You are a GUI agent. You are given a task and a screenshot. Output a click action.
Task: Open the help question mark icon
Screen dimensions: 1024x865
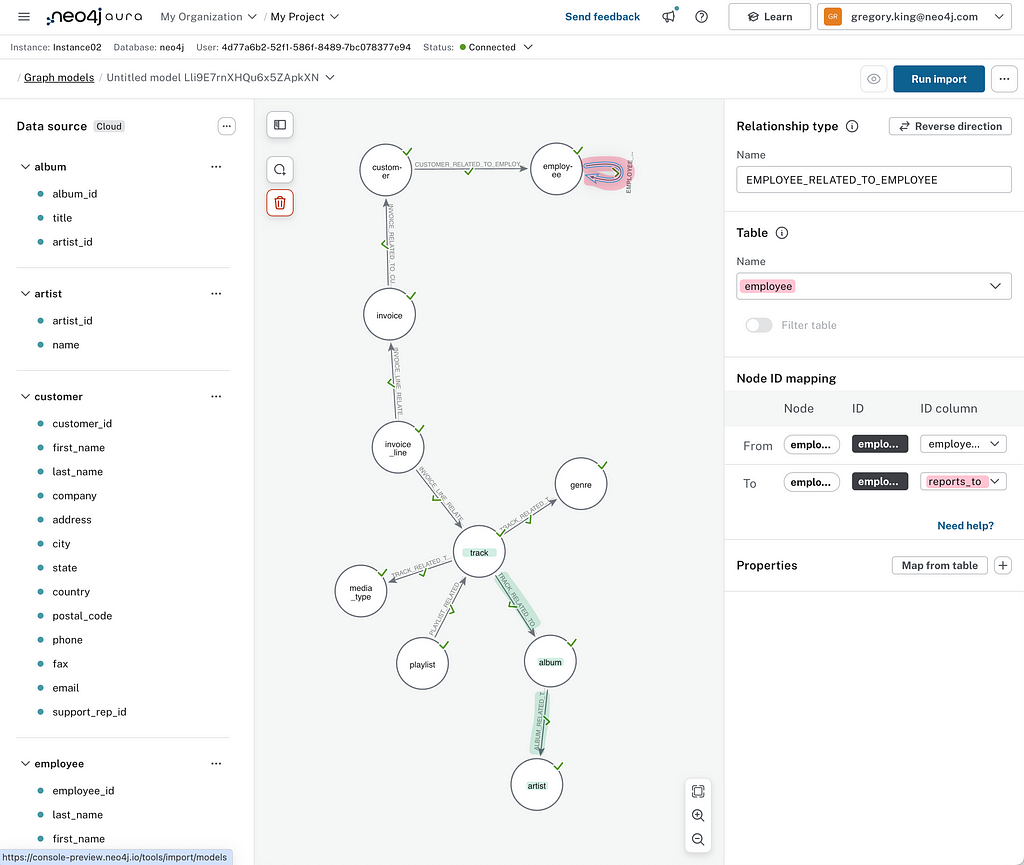pos(702,17)
